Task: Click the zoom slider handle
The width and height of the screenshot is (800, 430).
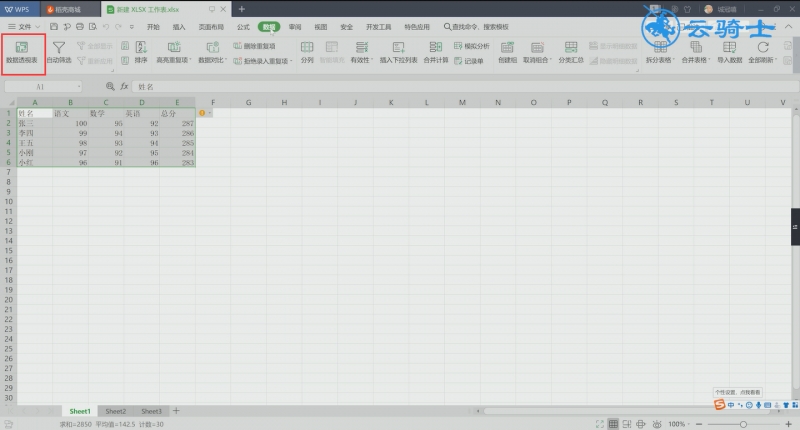Action: 743,424
